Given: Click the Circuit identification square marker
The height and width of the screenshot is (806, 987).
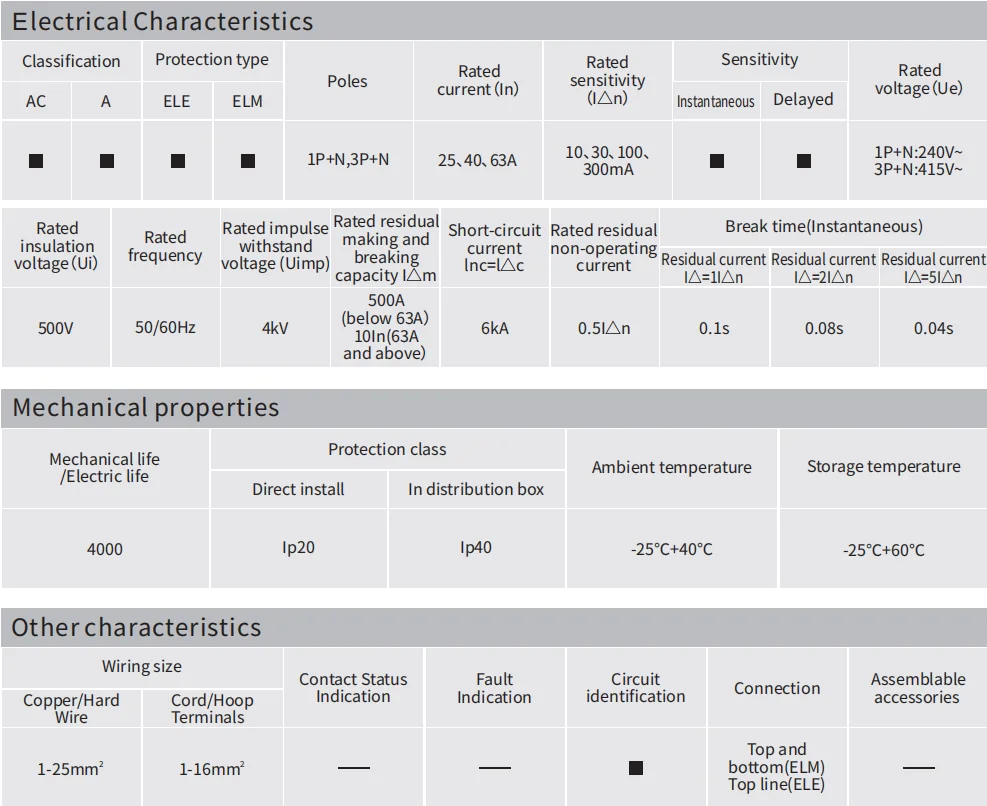Looking at the screenshot, I should [636, 768].
